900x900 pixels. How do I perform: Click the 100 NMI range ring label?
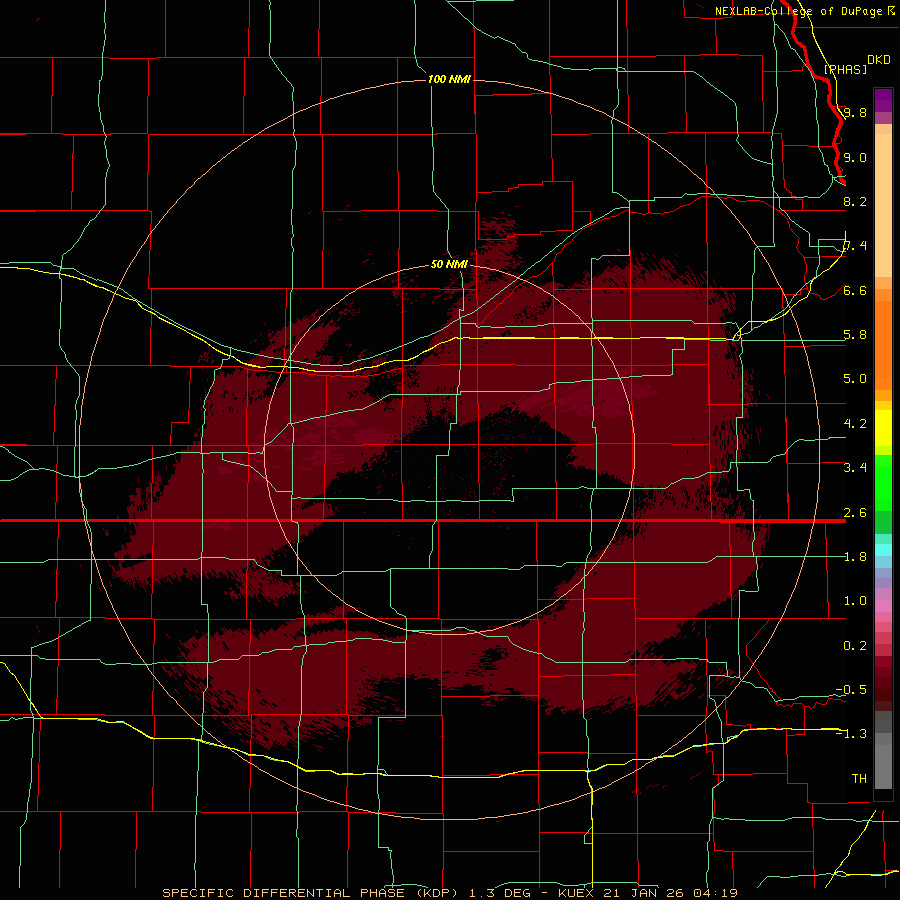(449, 79)
